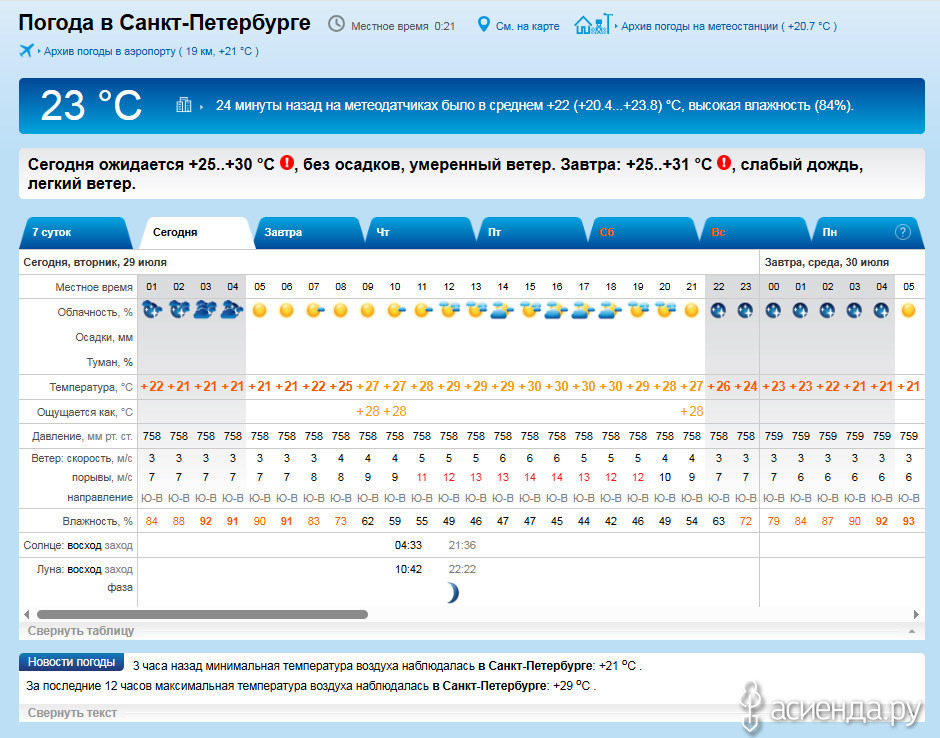Open Архив погоды на метеостанции link
Screen dimensions: 940x738
click(x=728, y=26)
